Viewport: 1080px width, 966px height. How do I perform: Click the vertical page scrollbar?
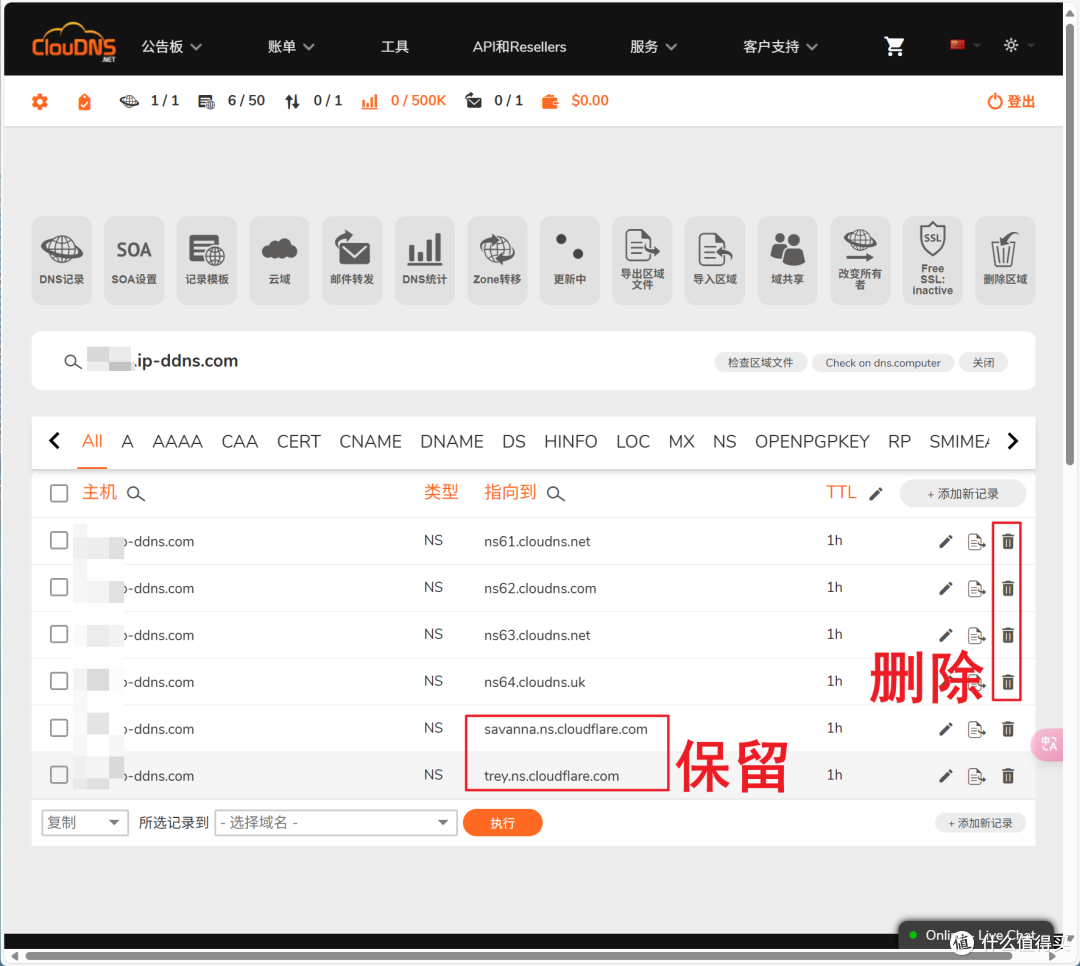1070,245
